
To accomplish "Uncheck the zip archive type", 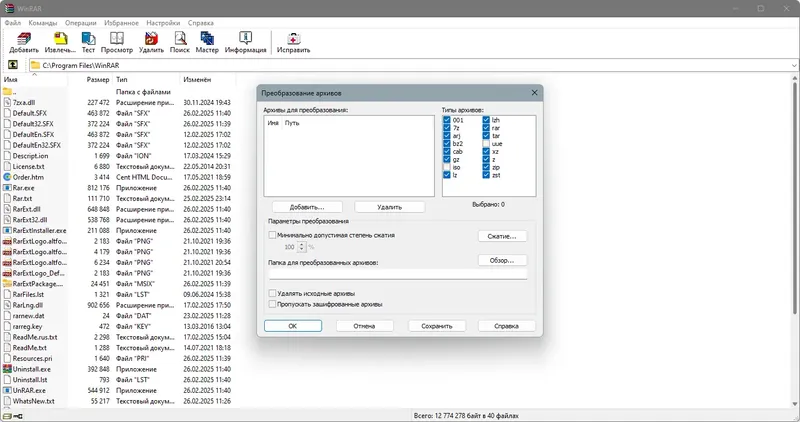I will coord(486,167).
